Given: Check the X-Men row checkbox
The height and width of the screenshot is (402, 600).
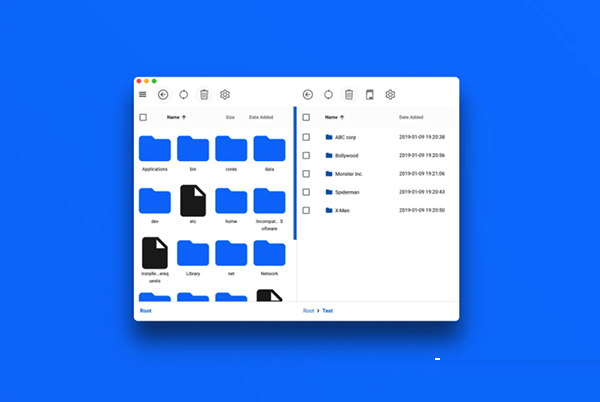Looking at the screenshot, I should point(306,210).
